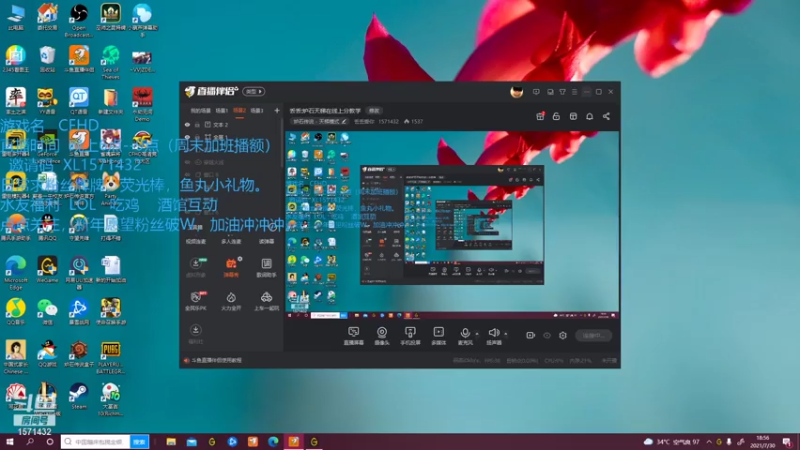Viewport: 800px width, 450px height.
Task: Open 多人连麦 multi-person co-stream
Action: (x=231, y=241)
